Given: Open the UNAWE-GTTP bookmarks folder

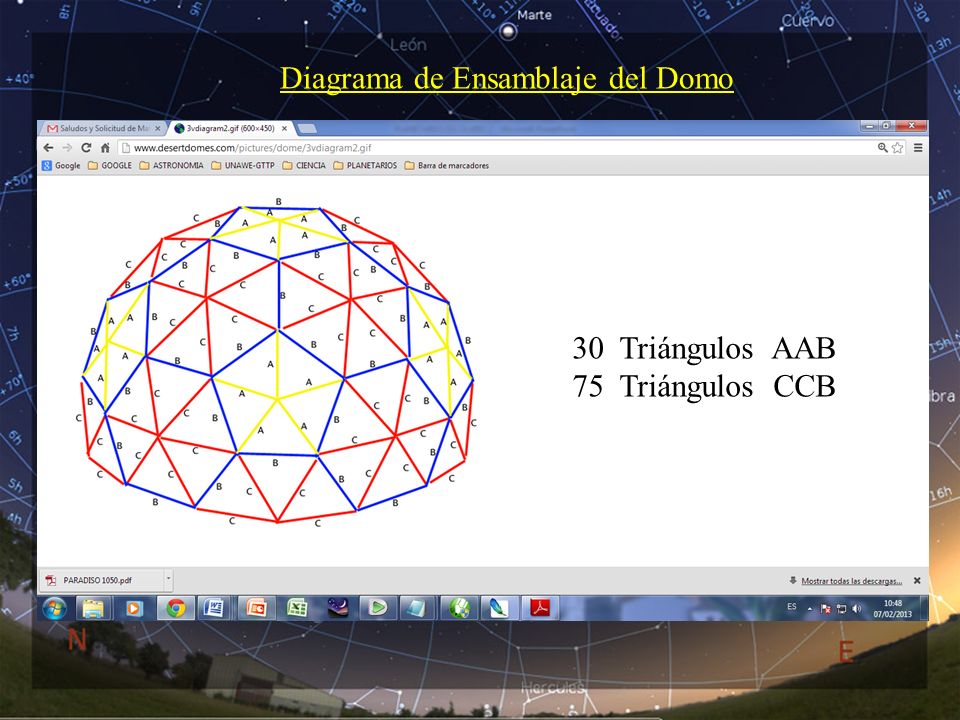Looking at the screenshot, I should pos(243,165).
